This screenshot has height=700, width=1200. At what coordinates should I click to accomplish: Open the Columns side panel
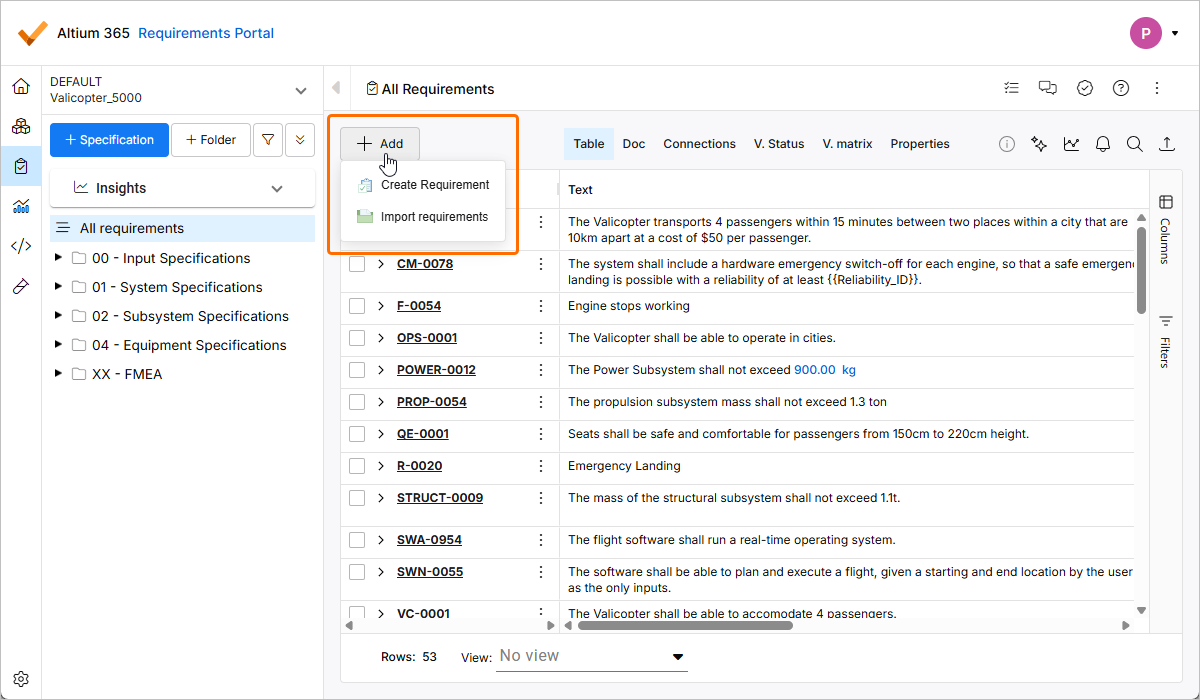tap(1165, 229)
